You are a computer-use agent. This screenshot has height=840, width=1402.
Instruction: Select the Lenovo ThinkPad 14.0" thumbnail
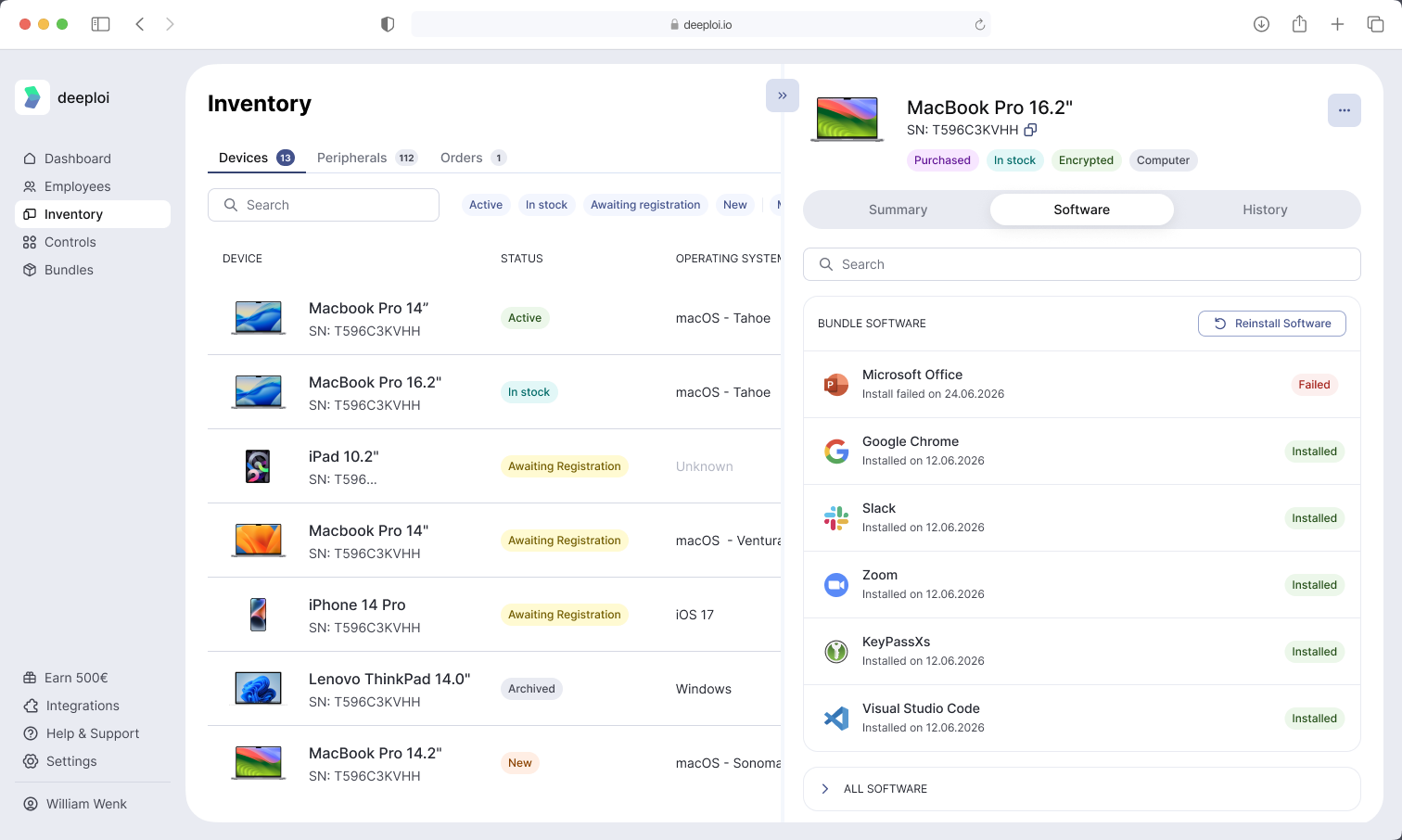pyautogui.click(x=258, y=689)
